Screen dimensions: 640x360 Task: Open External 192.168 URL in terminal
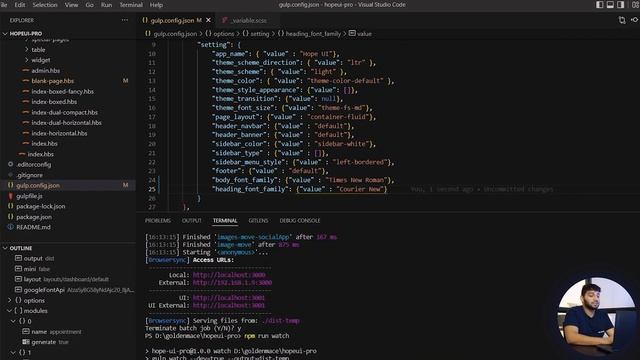[x=232, y=282]
